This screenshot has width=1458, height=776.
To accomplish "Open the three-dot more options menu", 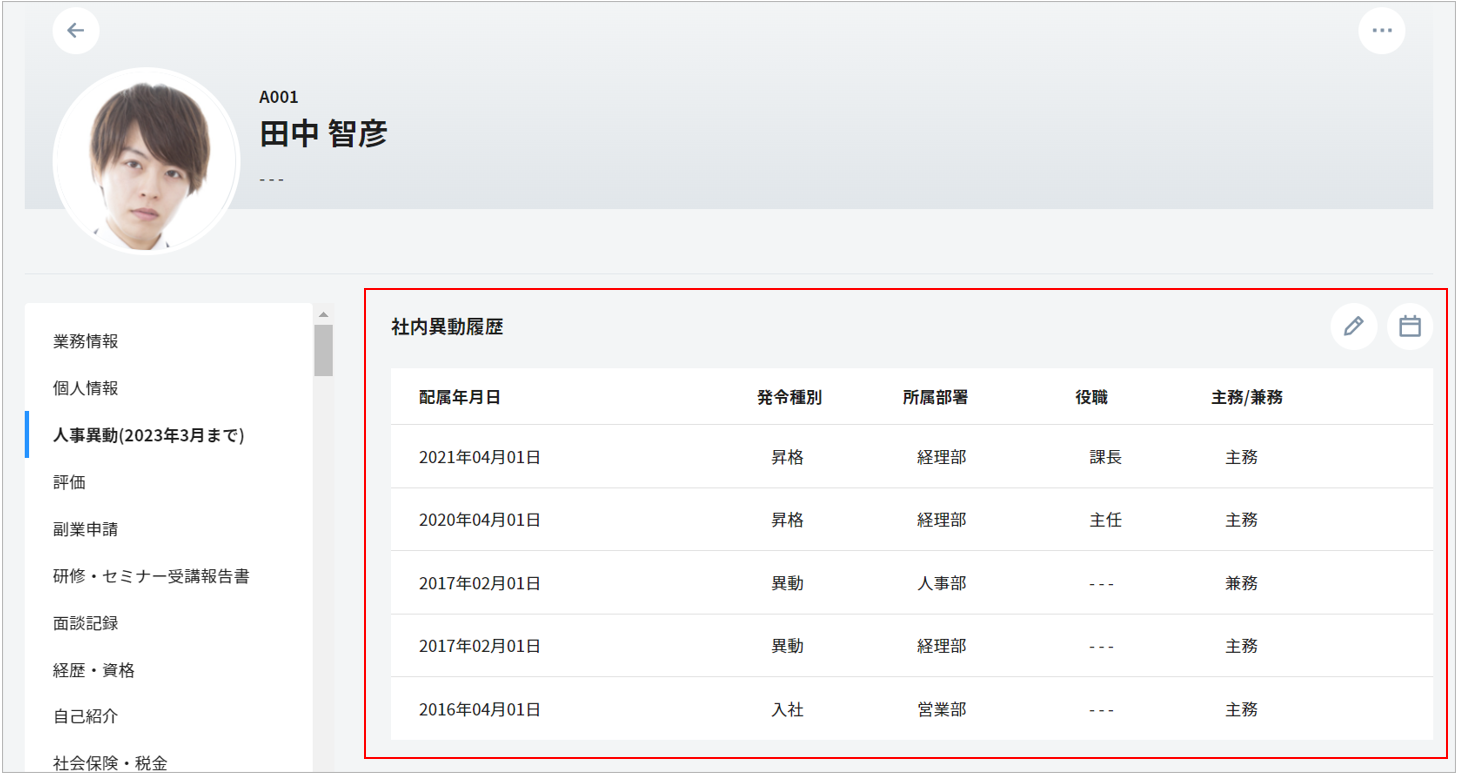I will point(1381,30).
